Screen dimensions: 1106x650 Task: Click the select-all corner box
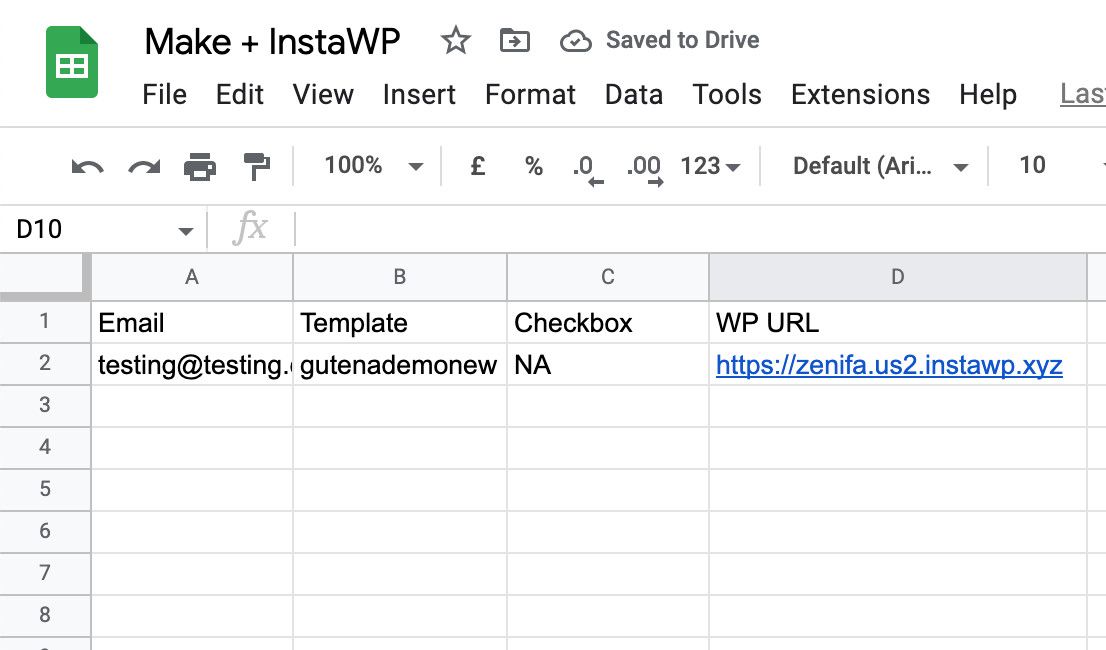45,277
